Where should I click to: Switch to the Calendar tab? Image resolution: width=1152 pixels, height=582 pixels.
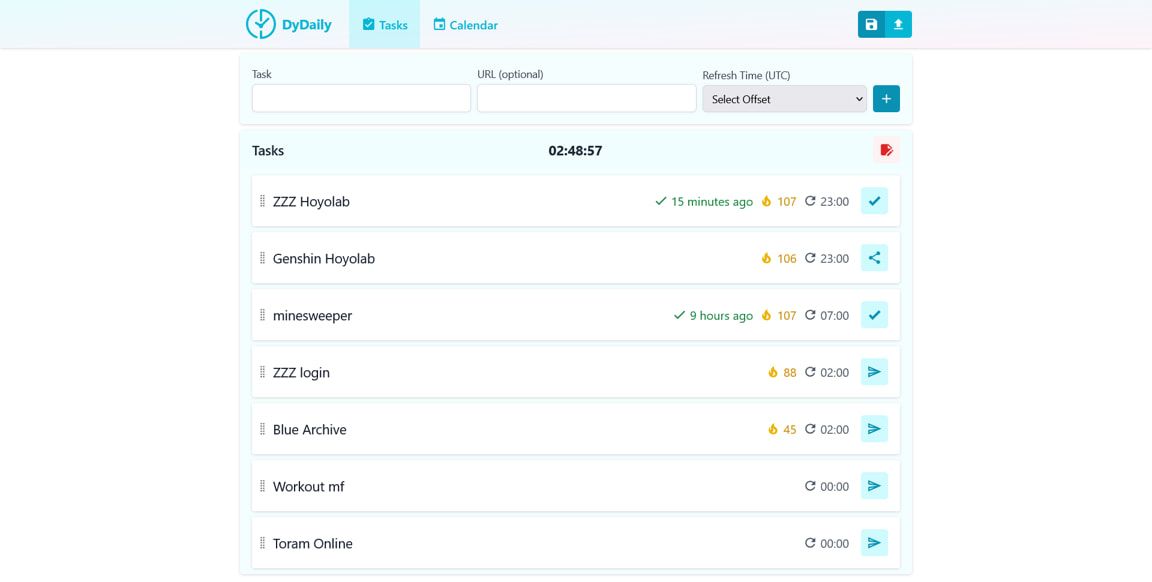point(465,23)
